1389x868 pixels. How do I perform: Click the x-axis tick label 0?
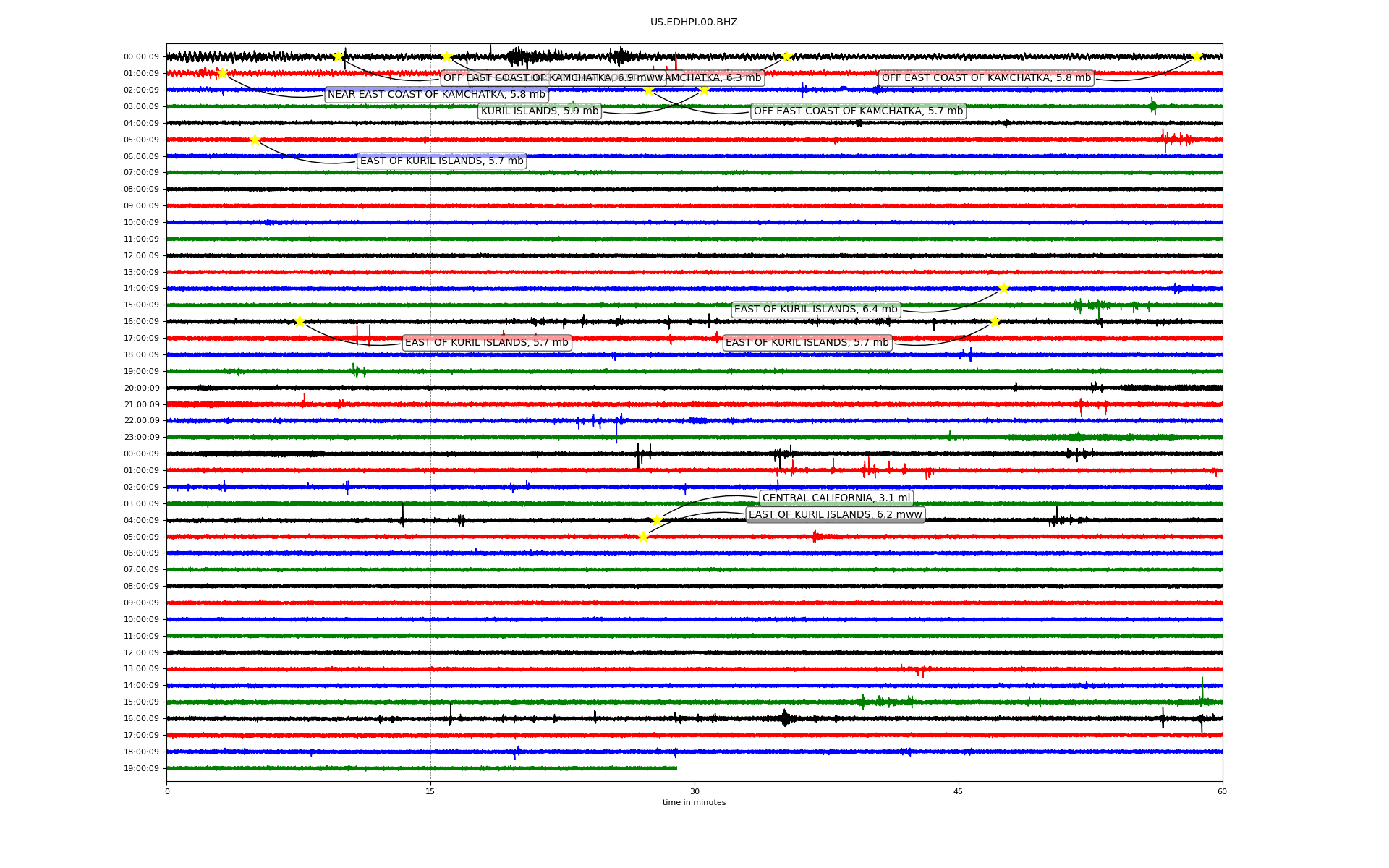(x=167, y=791)
